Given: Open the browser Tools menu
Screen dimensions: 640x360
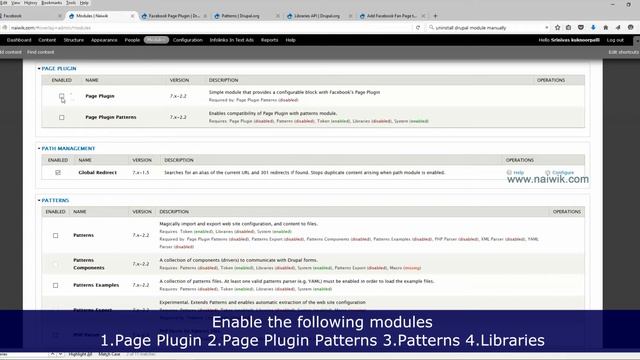Looking at the screenshot, I should coord(71,2).
